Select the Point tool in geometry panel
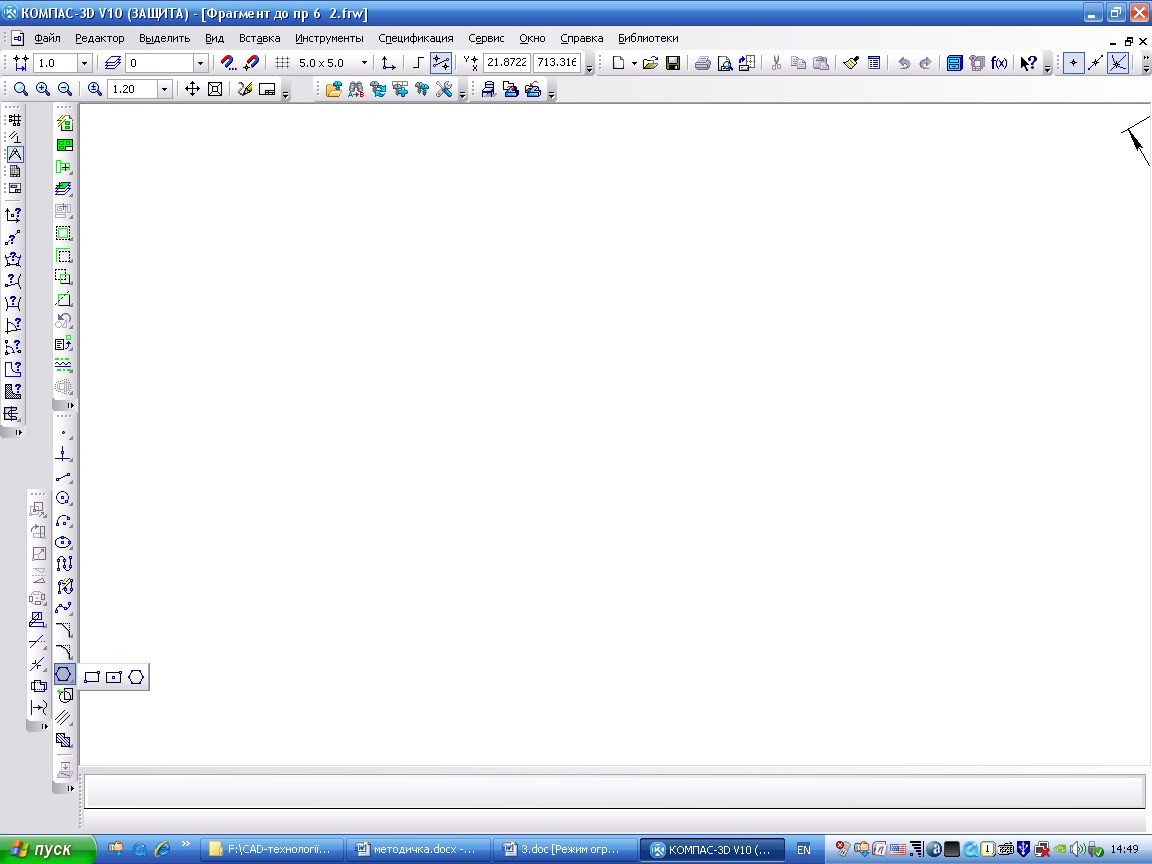This screenshot has height=864, width=1152. (64, 433)
